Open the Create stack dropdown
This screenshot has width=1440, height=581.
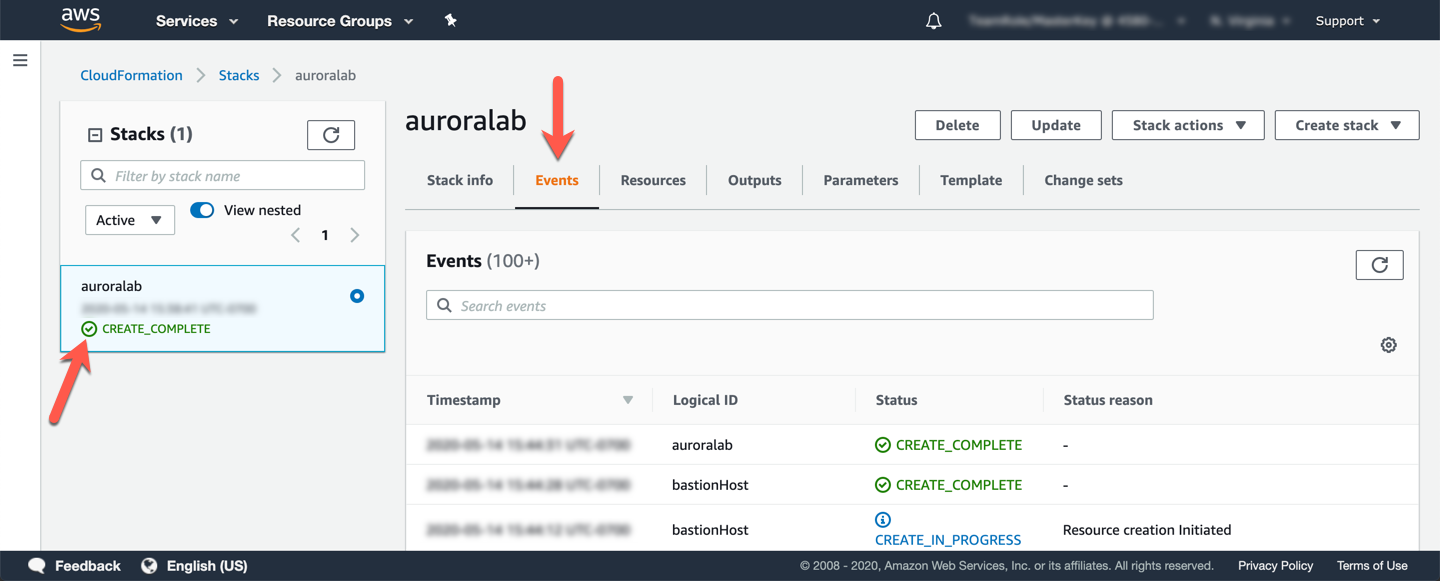pyautogui.click(x=1347, y=125)
